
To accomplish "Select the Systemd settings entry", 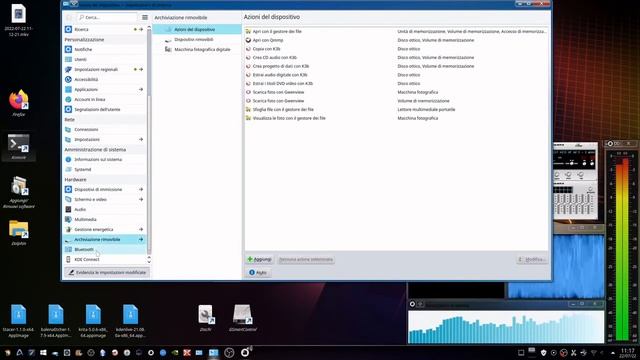I will click(104, 169).
